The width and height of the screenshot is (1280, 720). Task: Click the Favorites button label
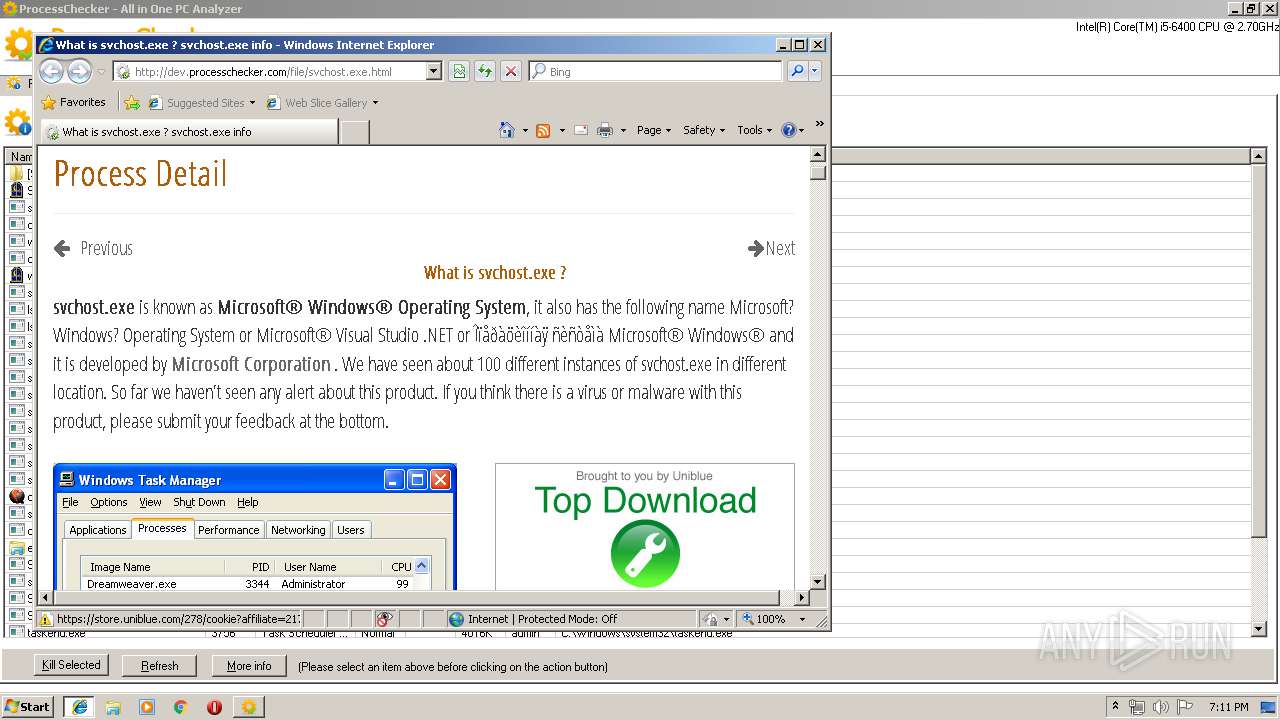pyautogui.click(x=82, y=102)
